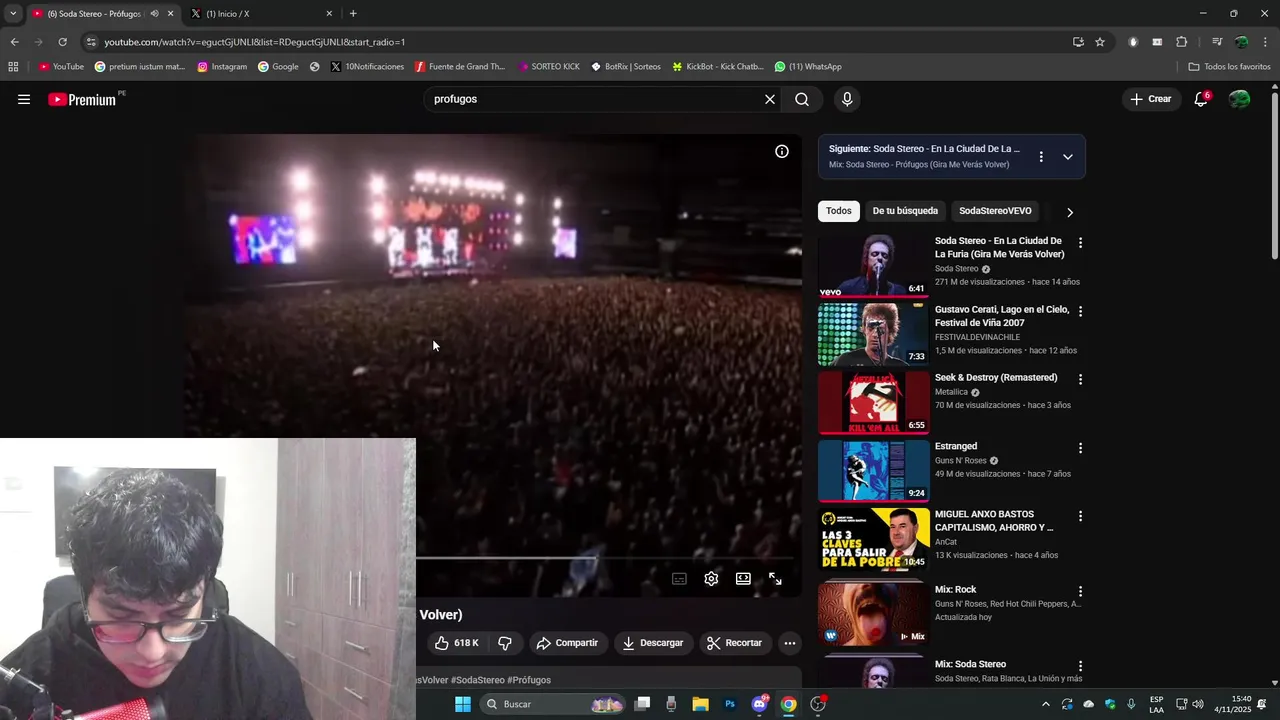
Task: Open options for Mix: Rock
Action: point(1080,591)
